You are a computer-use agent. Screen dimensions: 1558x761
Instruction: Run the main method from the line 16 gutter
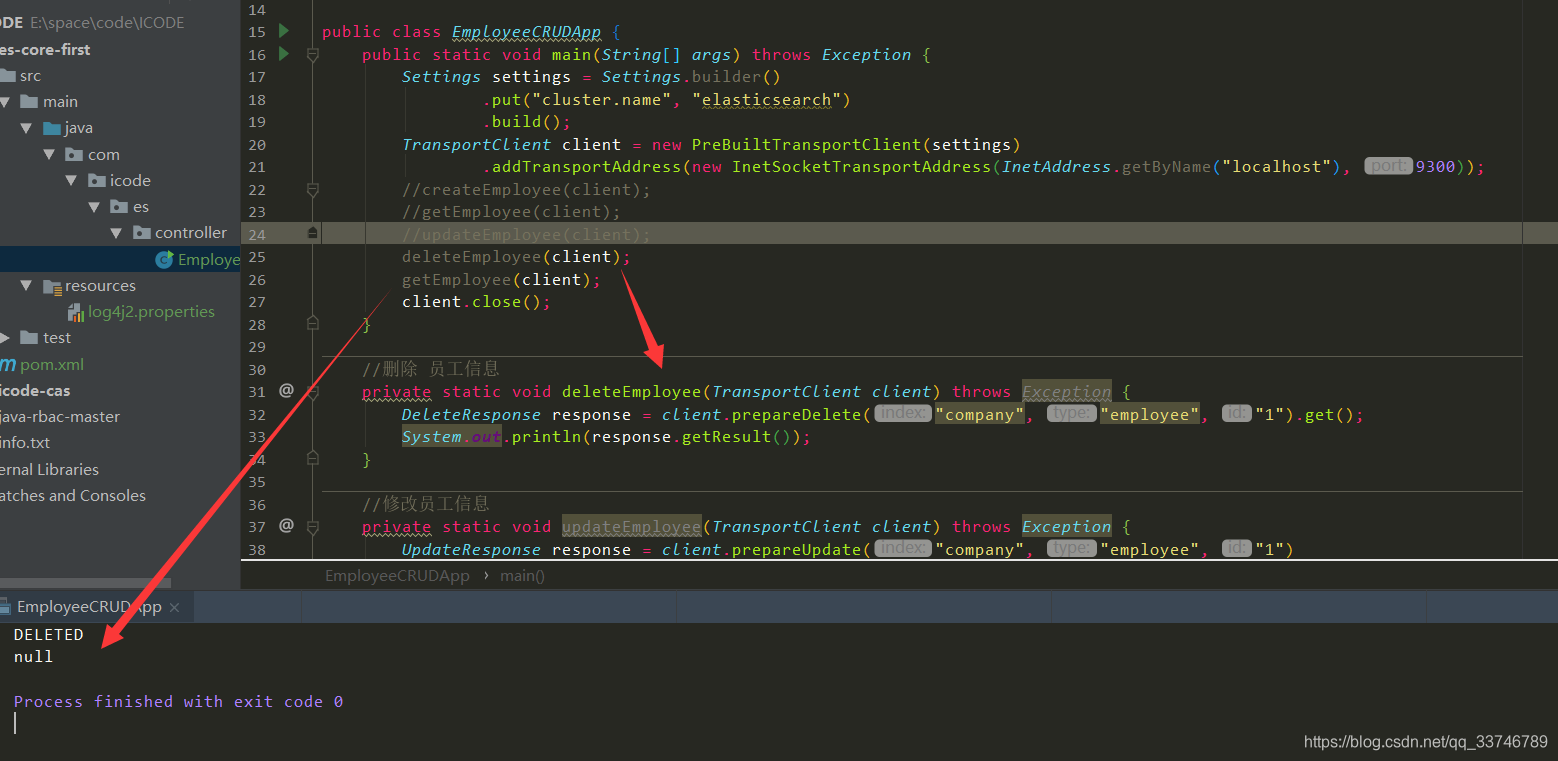284,54
